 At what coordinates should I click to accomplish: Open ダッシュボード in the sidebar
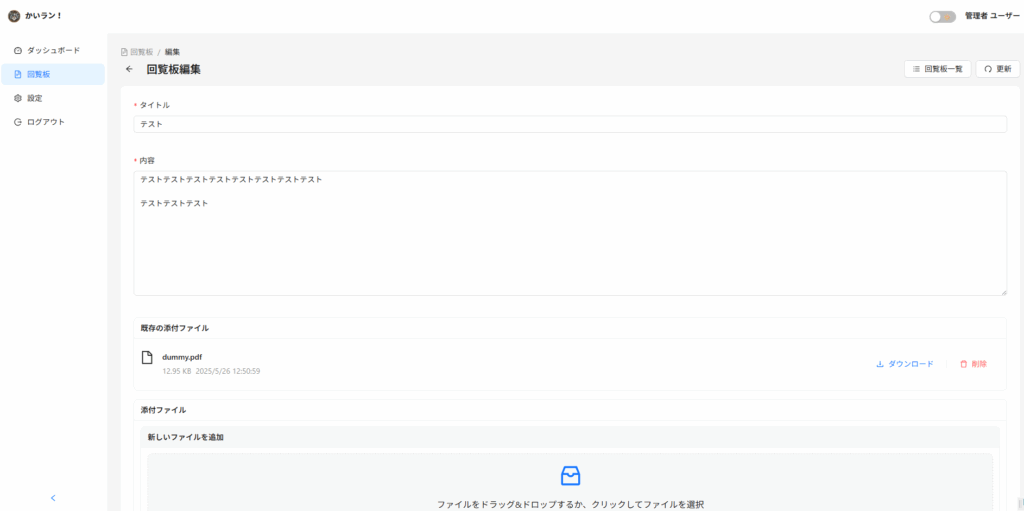53,50
